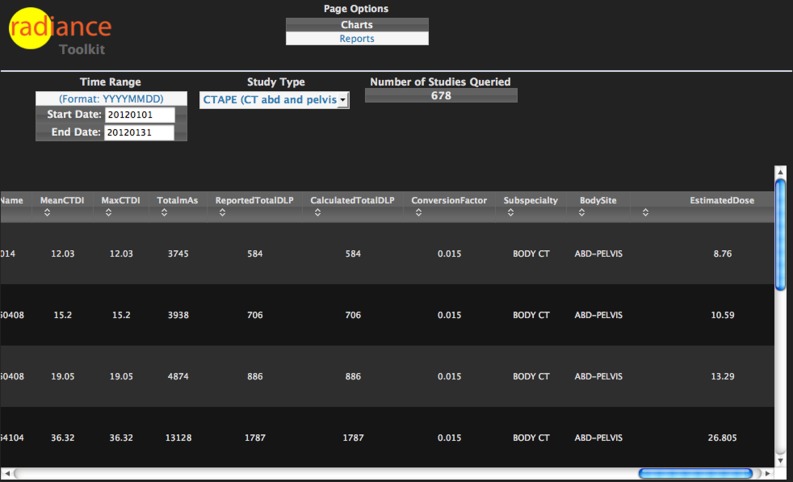The image size is (793, 482).
Task: Click the scroll down arrow
Action: point(781,458)
